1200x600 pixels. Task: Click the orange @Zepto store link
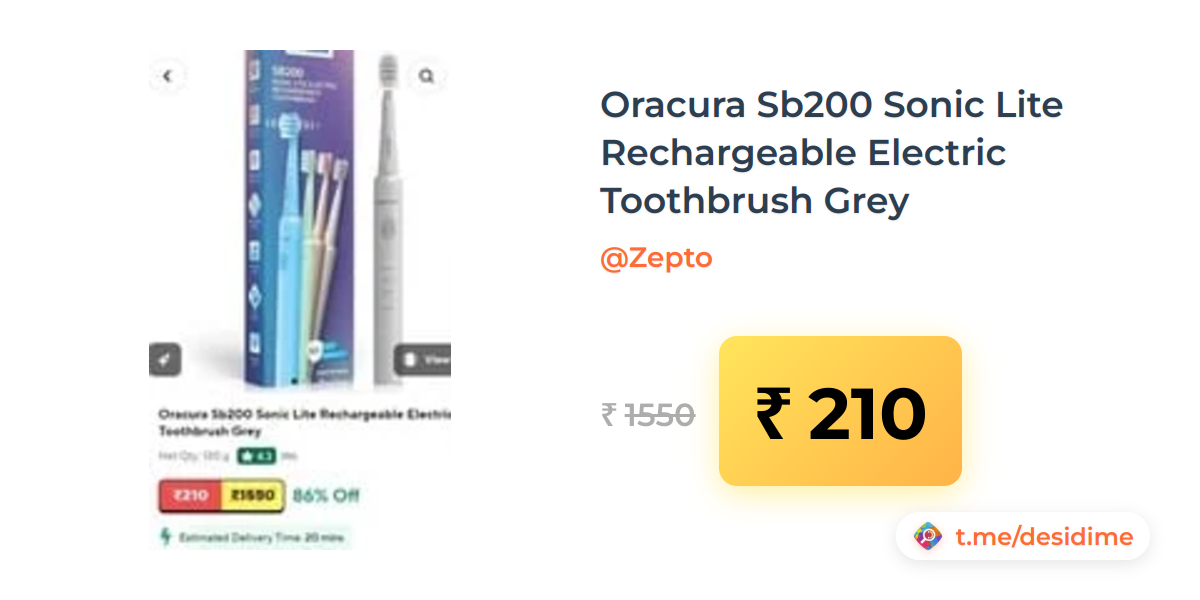pos(656,258)
